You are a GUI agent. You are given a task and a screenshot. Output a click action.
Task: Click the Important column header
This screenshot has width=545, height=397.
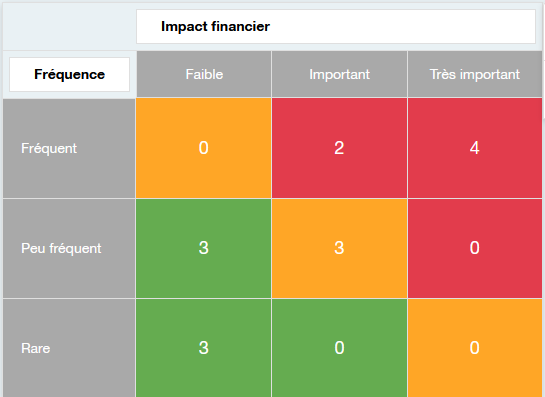pos(339,74)
